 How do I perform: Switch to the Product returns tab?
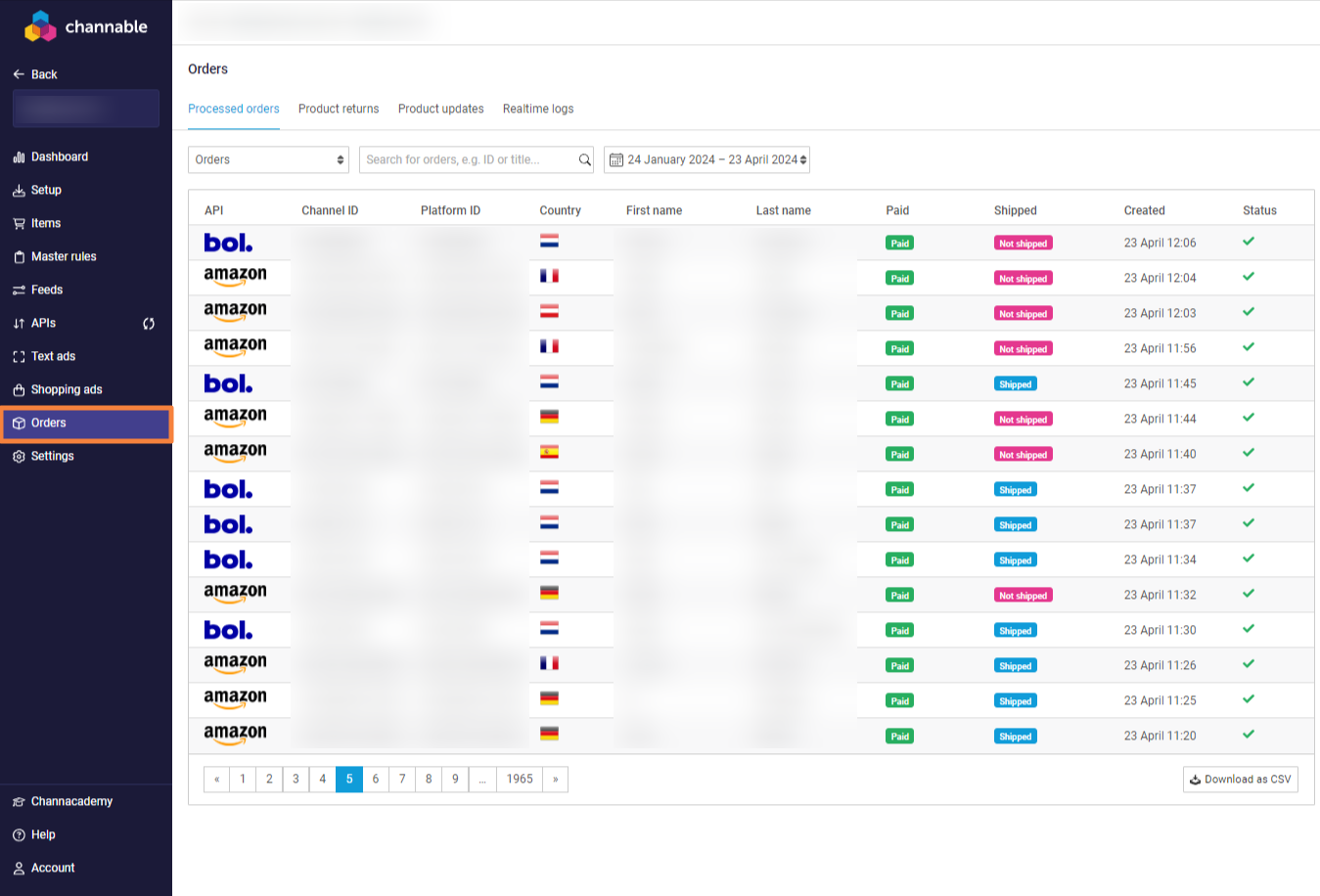pyautogui.click(x=339, y=110)
